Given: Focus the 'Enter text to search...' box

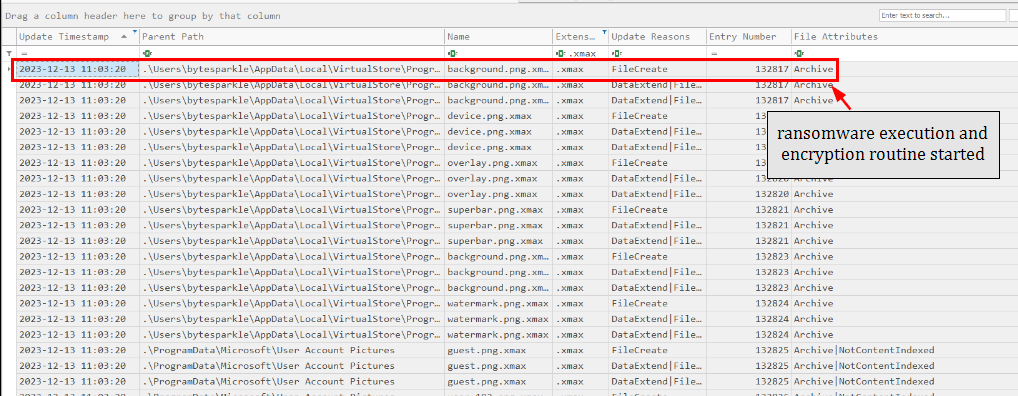Looking at the screenshot, I should coord(941,15).
